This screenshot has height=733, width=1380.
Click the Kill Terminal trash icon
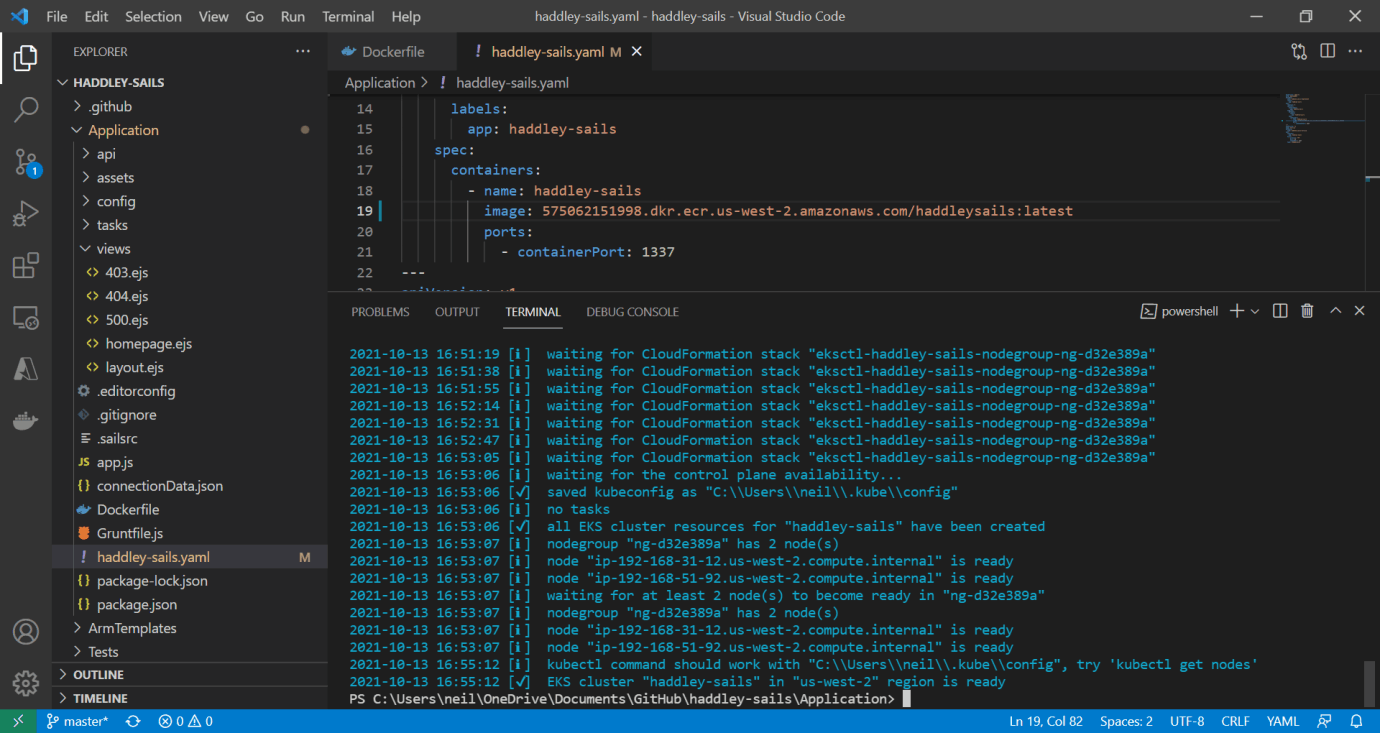1307,311
